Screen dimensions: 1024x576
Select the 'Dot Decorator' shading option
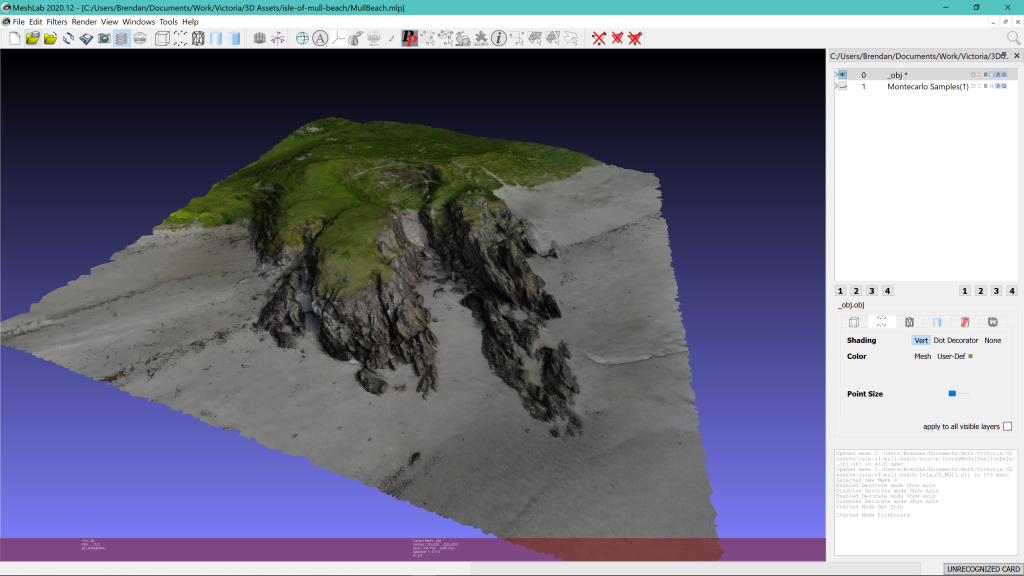956,341
